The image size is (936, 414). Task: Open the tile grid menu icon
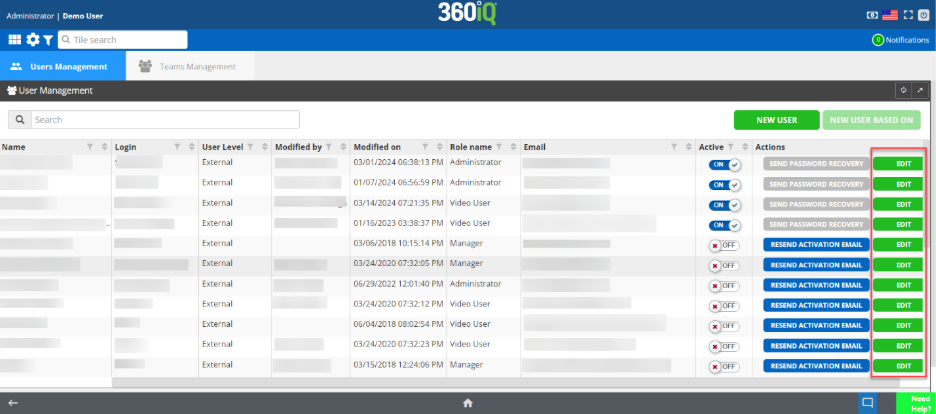[x=15, y=40]
